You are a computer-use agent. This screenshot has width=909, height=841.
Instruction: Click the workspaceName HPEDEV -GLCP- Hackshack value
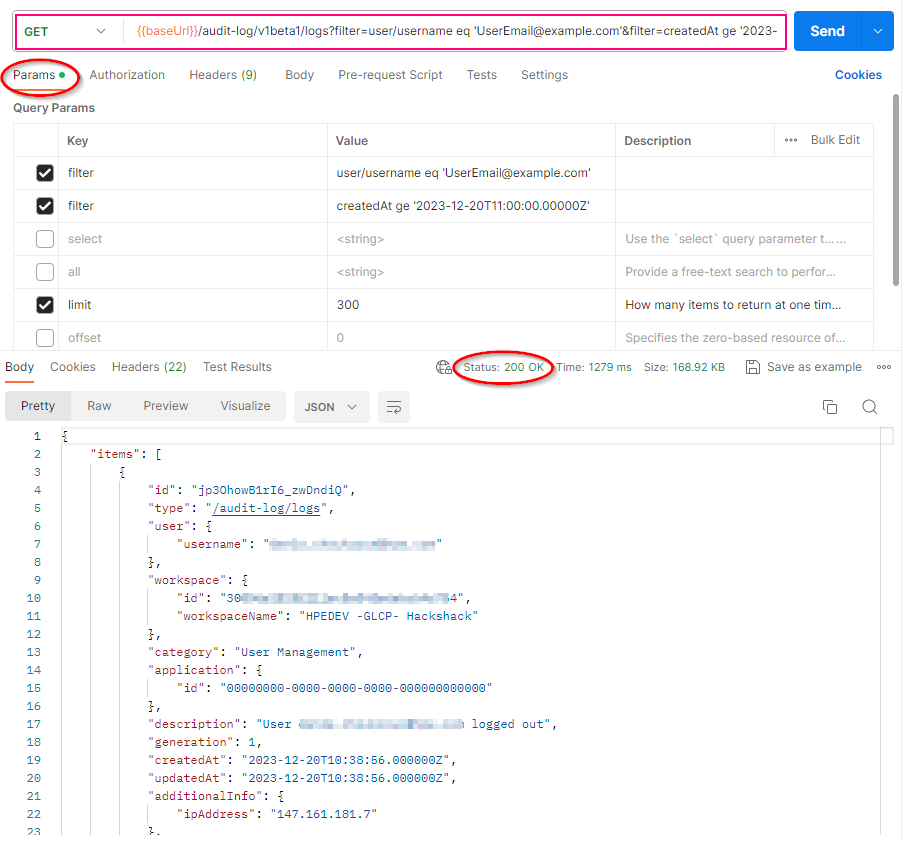388,617
